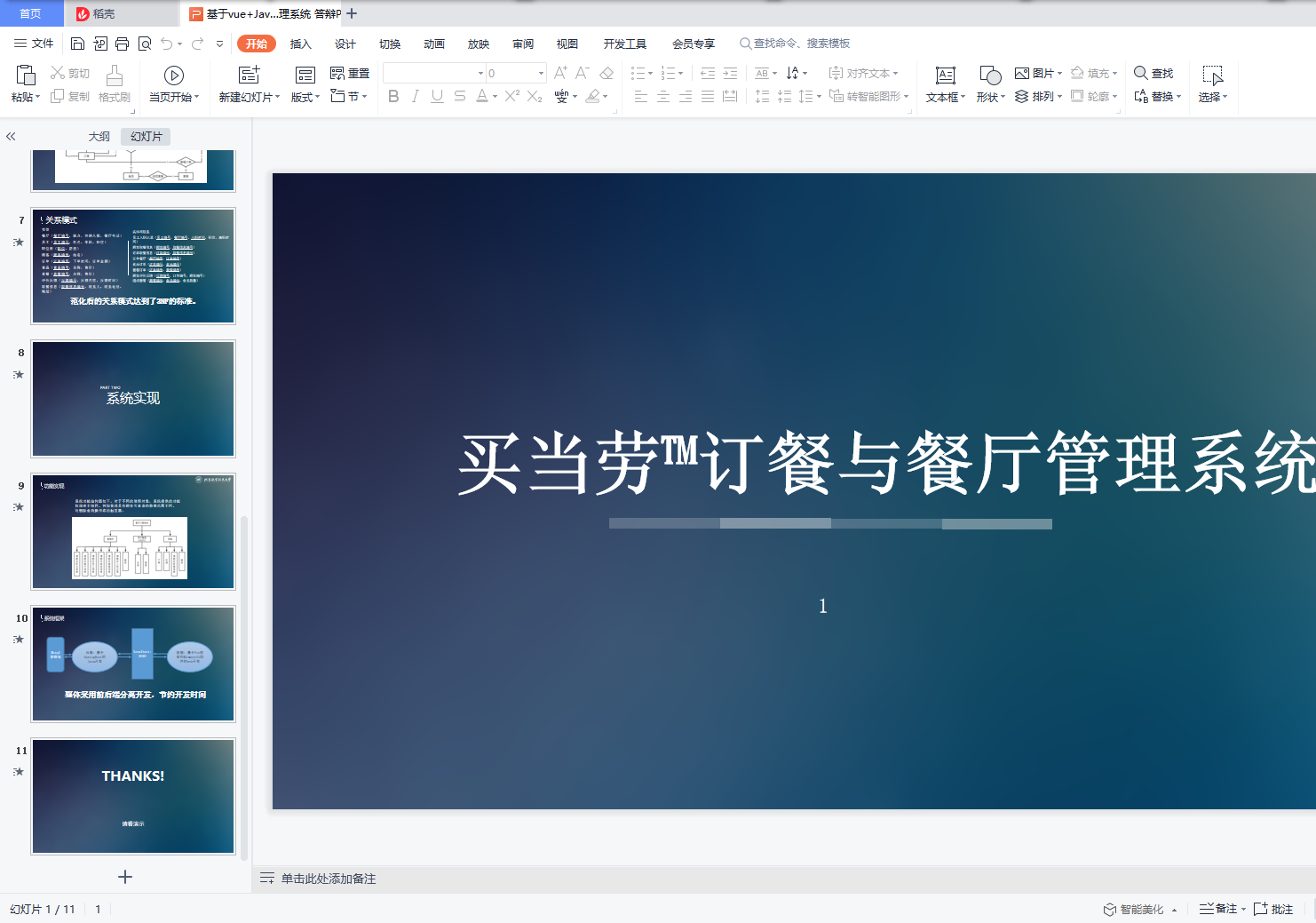Click the Cut (剪切) scissors icon
The image size is (1316, 923).
58,73
